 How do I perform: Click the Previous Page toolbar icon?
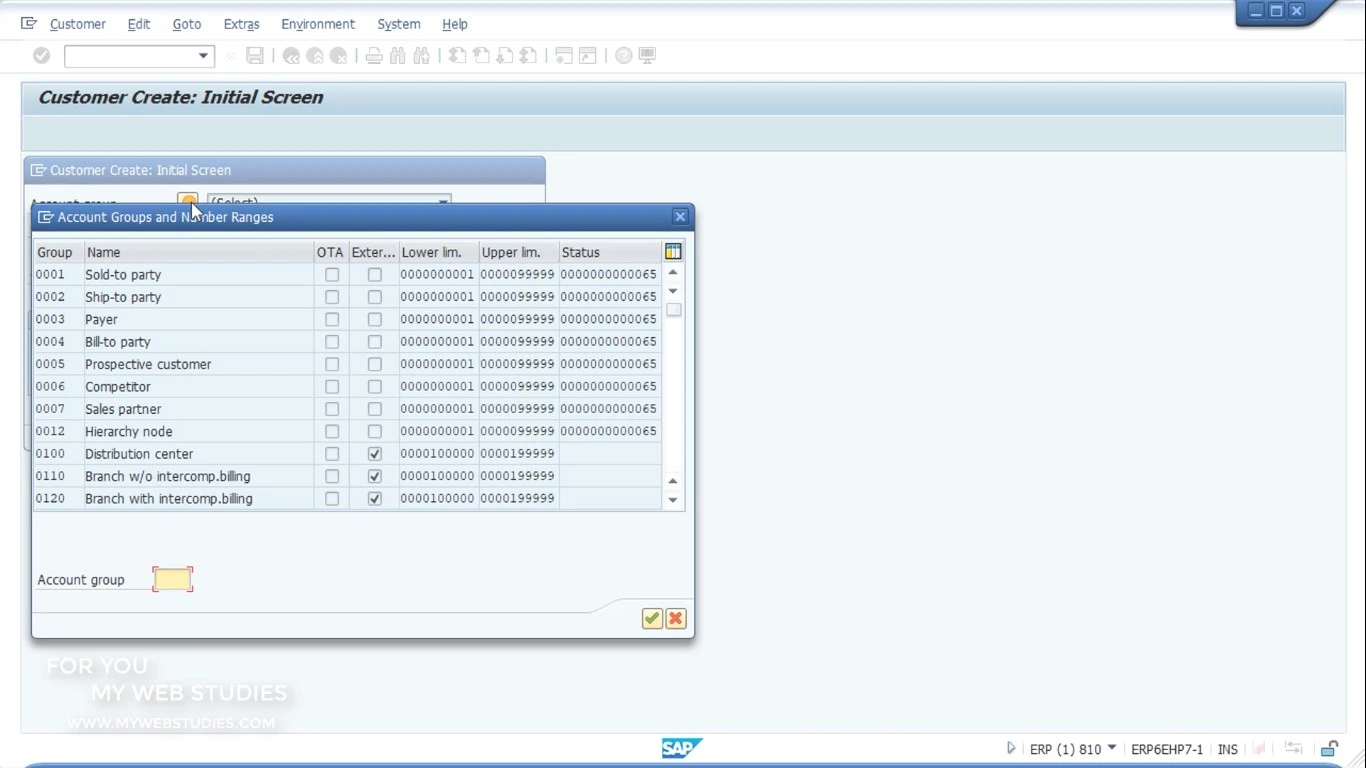pyautogui.click(x=481, y=56)
